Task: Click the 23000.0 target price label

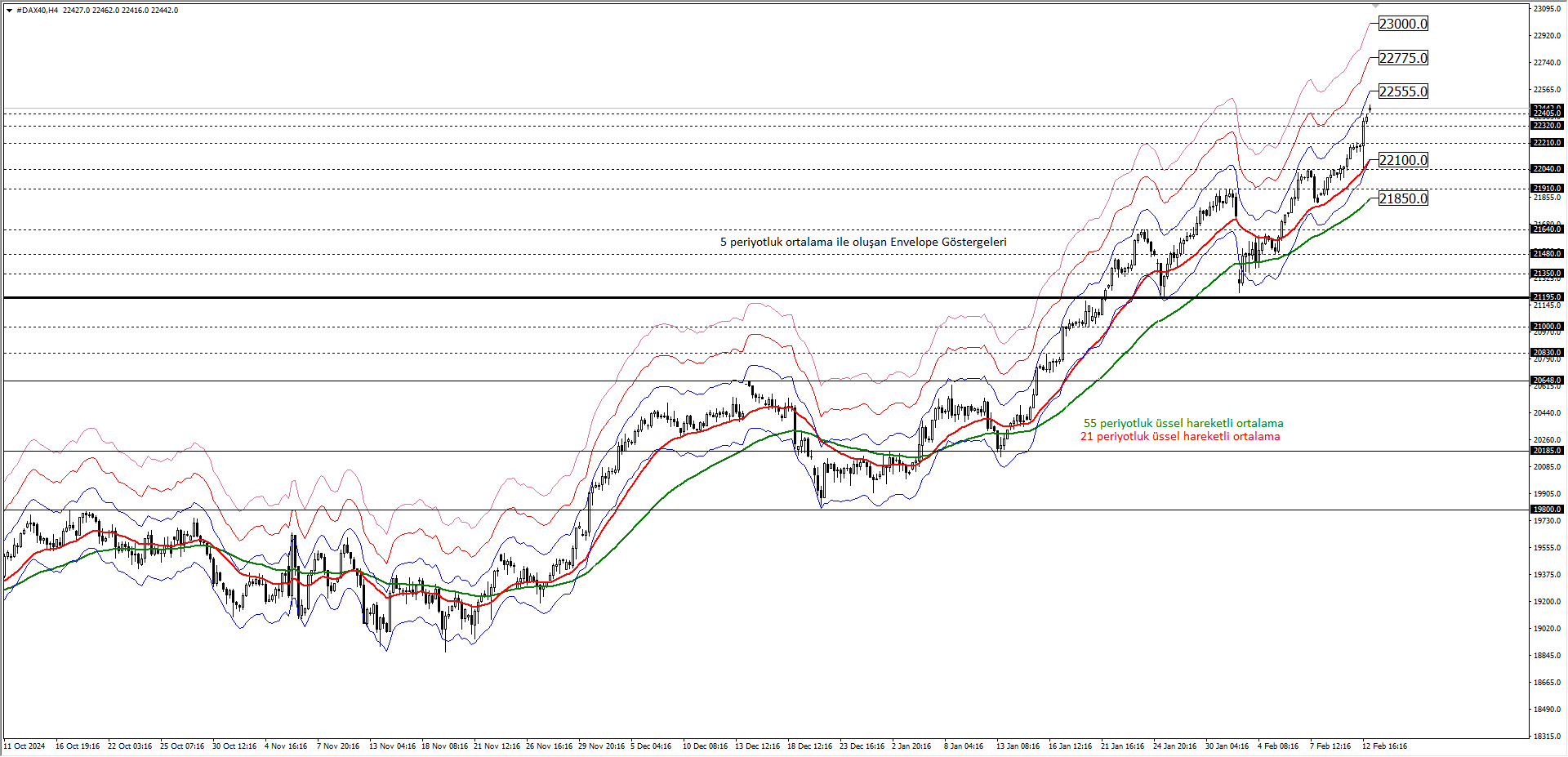Action: [x=1403, y=24]
